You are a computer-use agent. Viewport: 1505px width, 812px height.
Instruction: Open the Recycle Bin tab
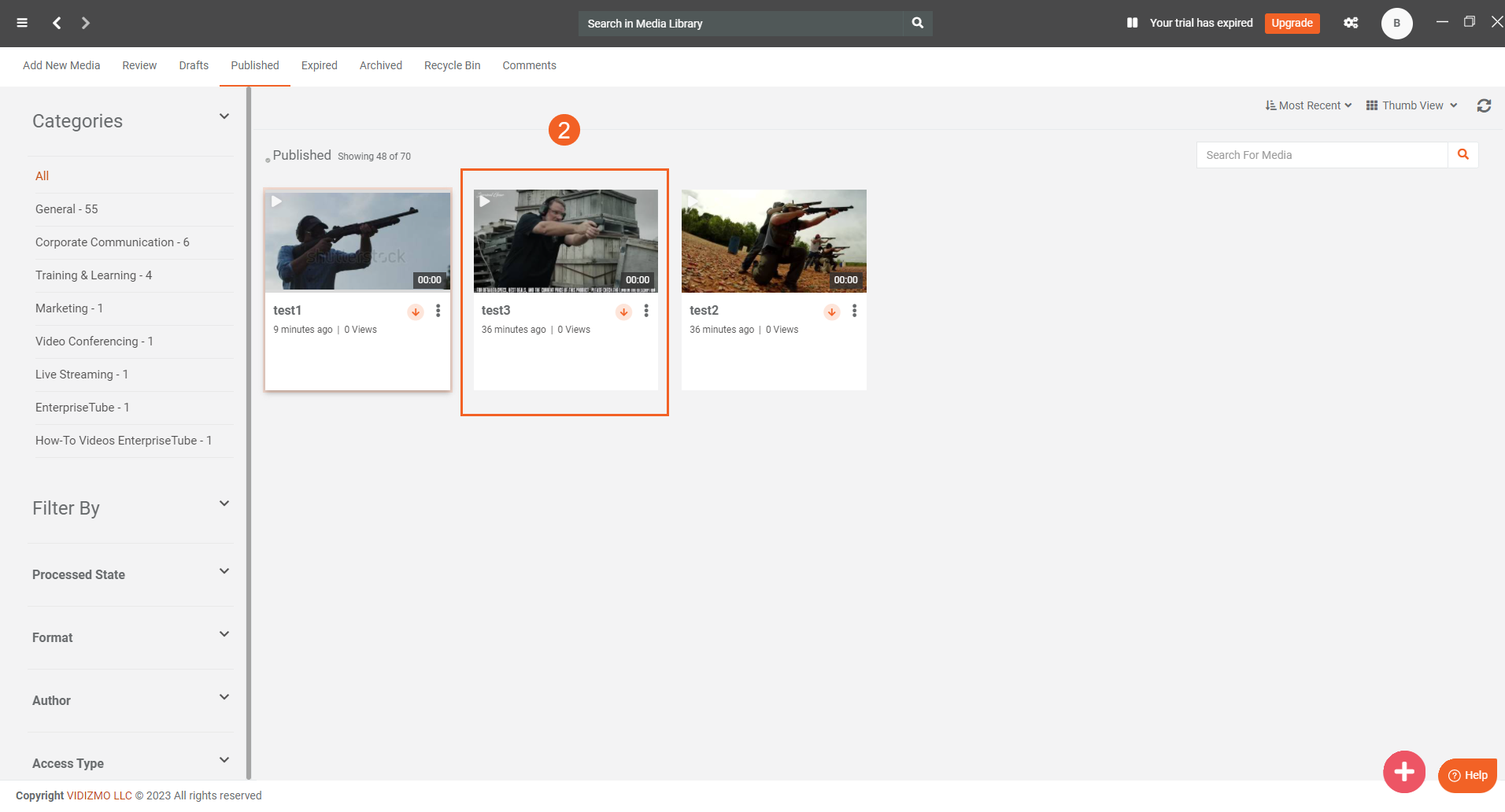tap(452, 65)
